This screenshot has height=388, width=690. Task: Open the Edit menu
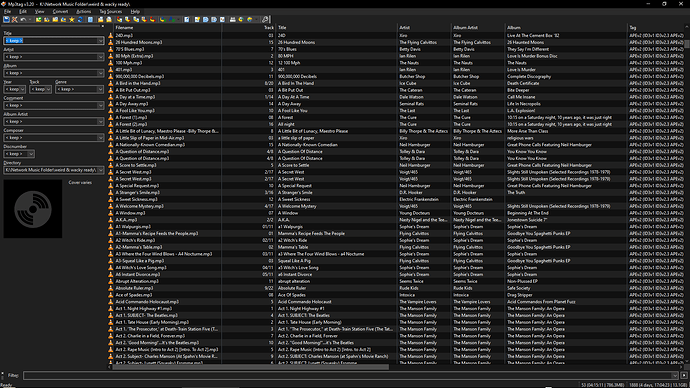click(22, 11)
